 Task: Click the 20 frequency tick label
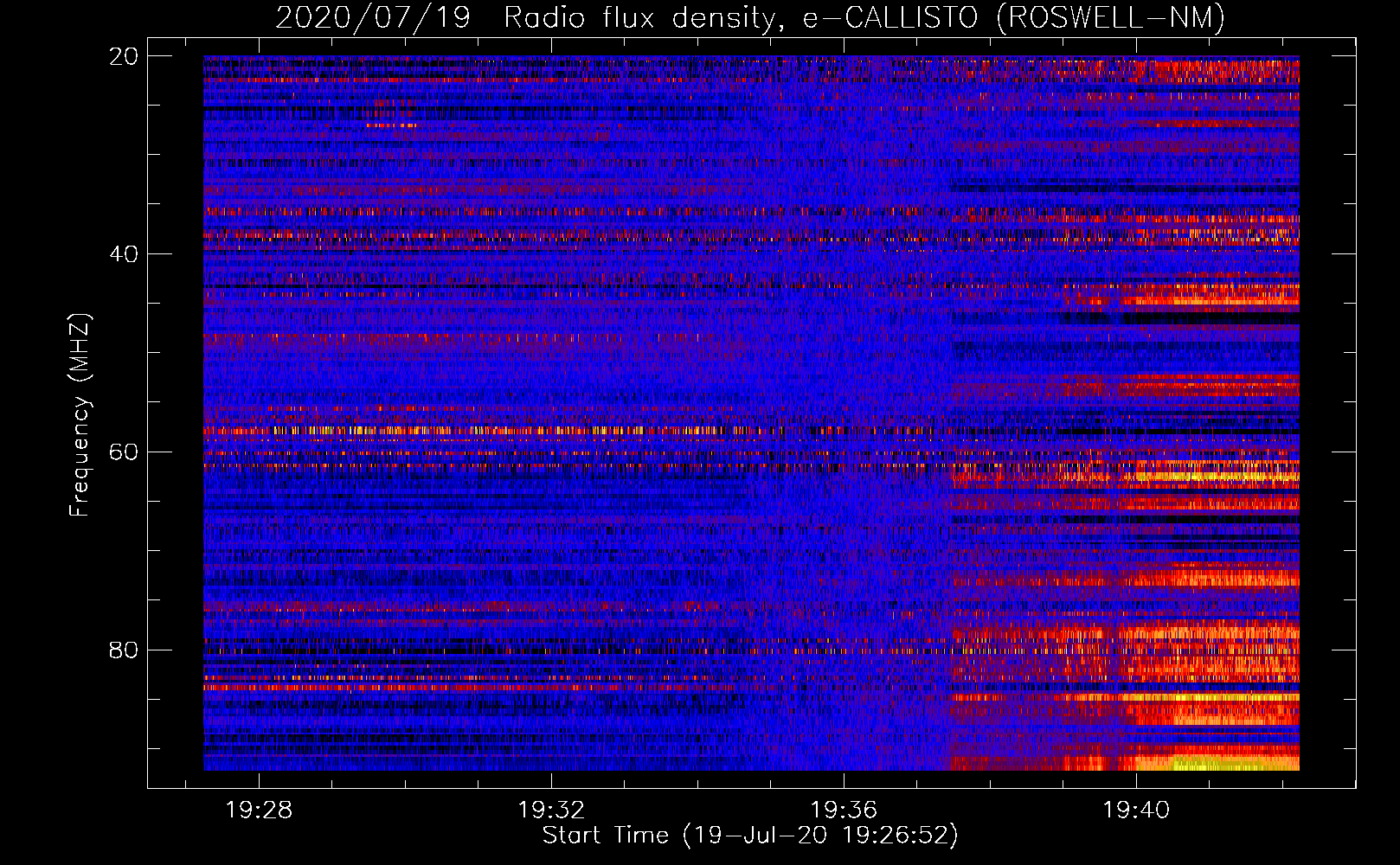[x=123, y=56]
